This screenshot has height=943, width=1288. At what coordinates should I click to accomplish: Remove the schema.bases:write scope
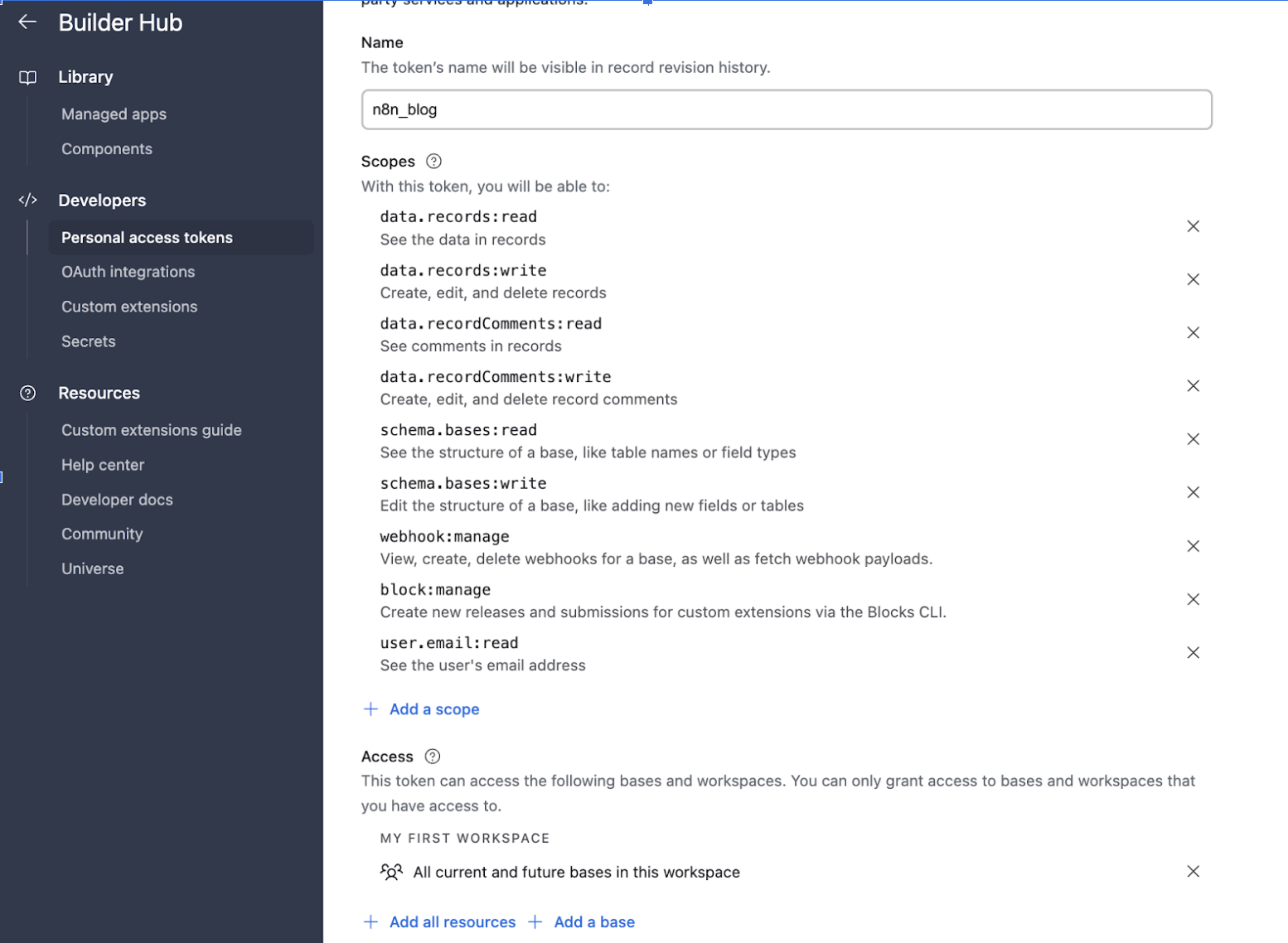tap(1193, 493)
